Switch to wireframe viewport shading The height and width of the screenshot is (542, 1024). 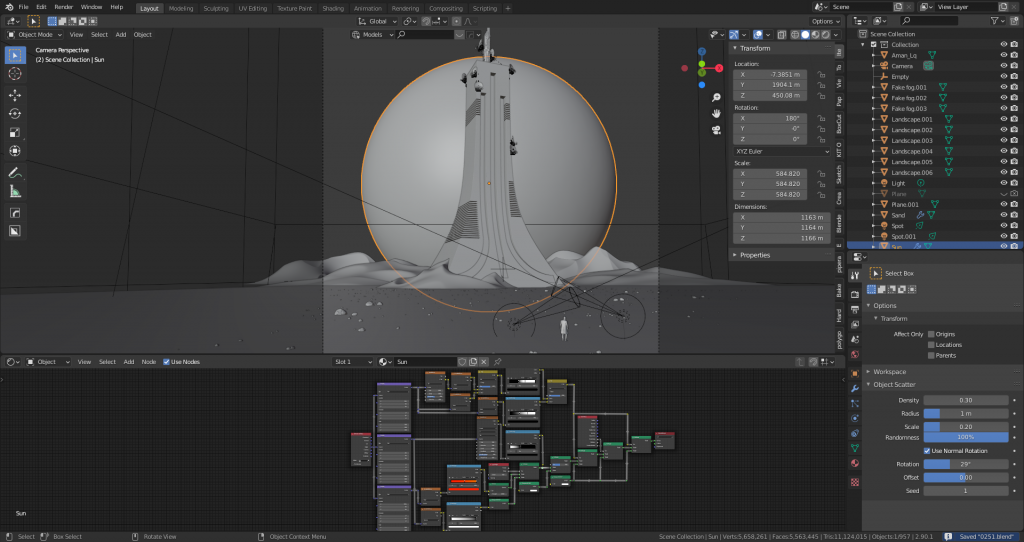[x=795, y=35]
